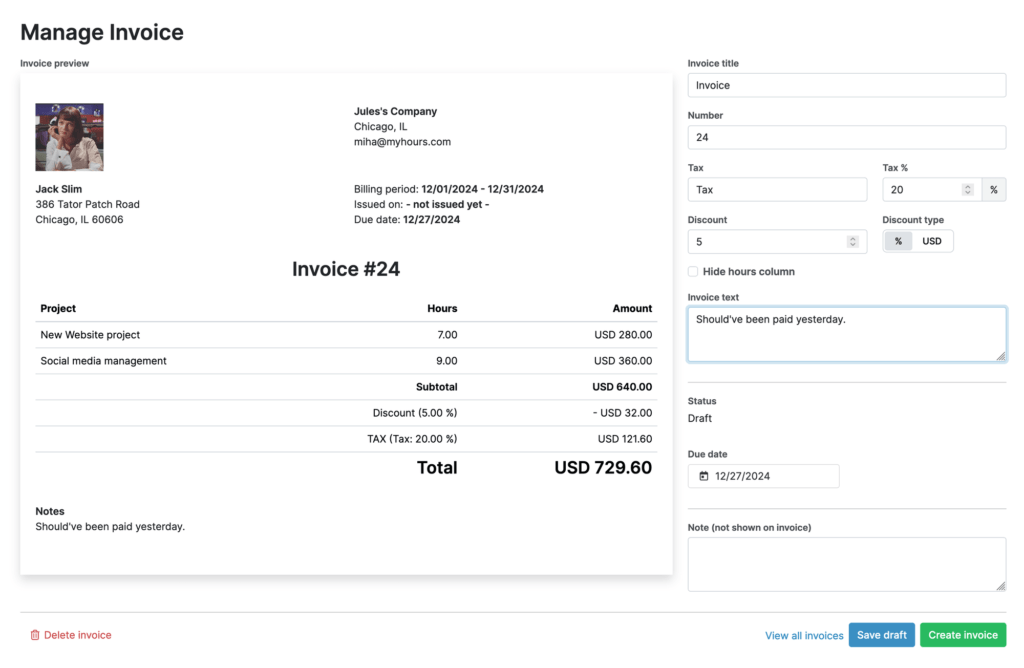Switch discount type to USD
The width and height of the screenshot is (1024, 668).
click(932, 241)
